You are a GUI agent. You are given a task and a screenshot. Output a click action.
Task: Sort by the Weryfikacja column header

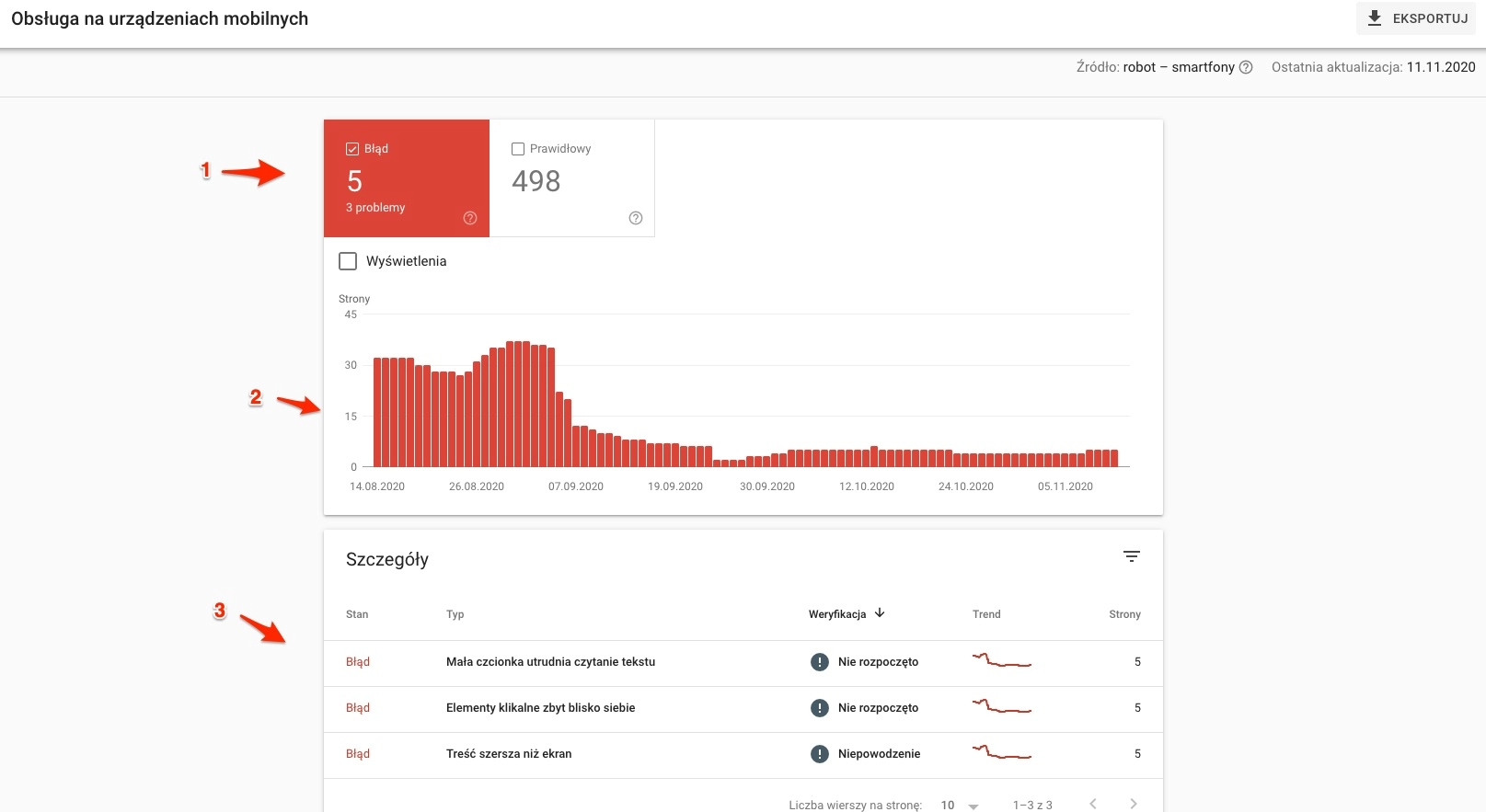pyautogui.click(x=837, y=614)
